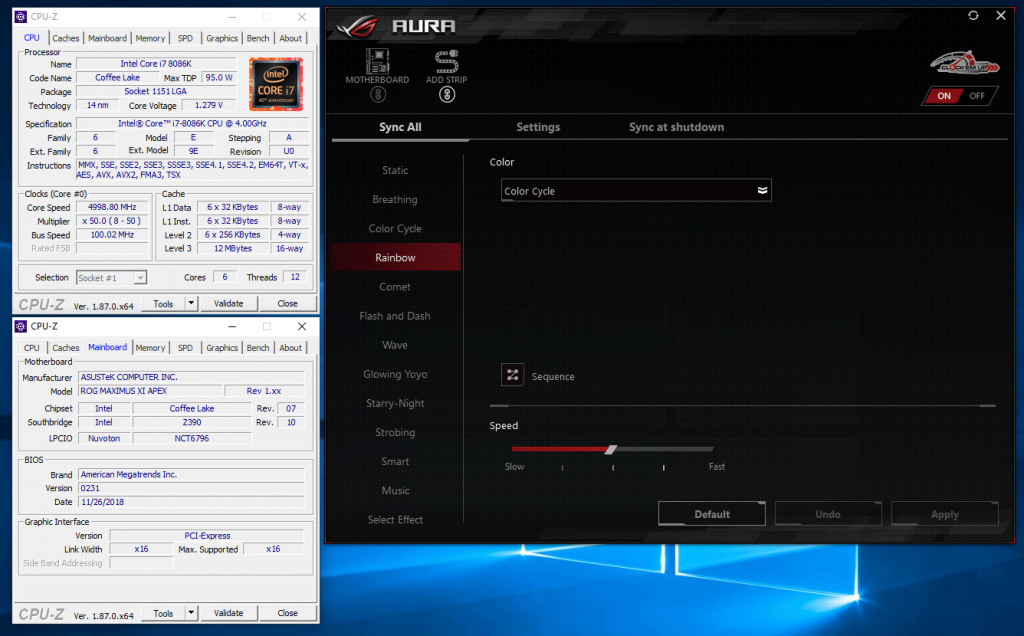Viewport: 1024px width, 636px height.
Task: Select the Motherboard device icon in AURA
Action: [x=378, y=60]
